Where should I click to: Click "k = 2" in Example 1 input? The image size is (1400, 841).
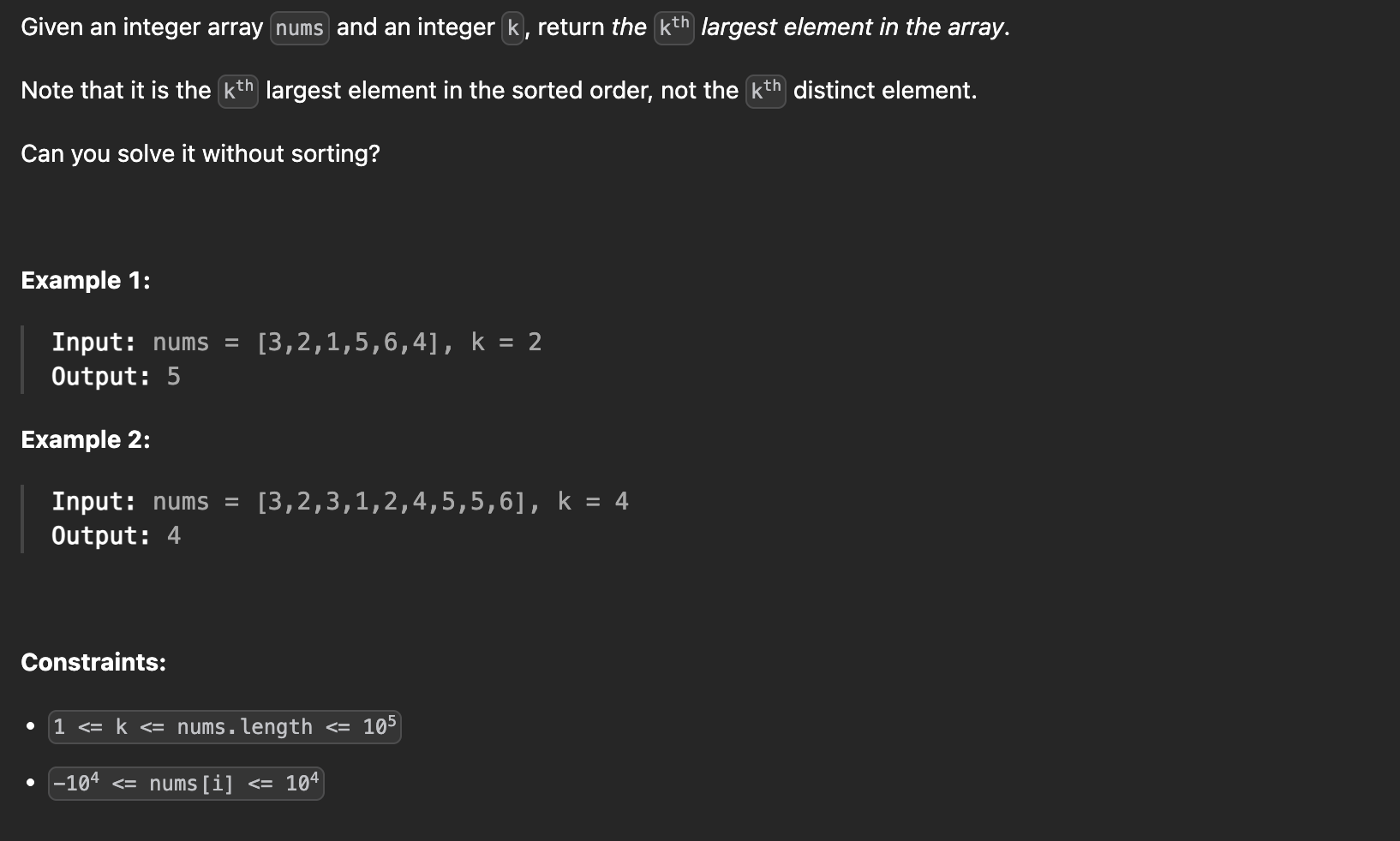pos(506,343)
